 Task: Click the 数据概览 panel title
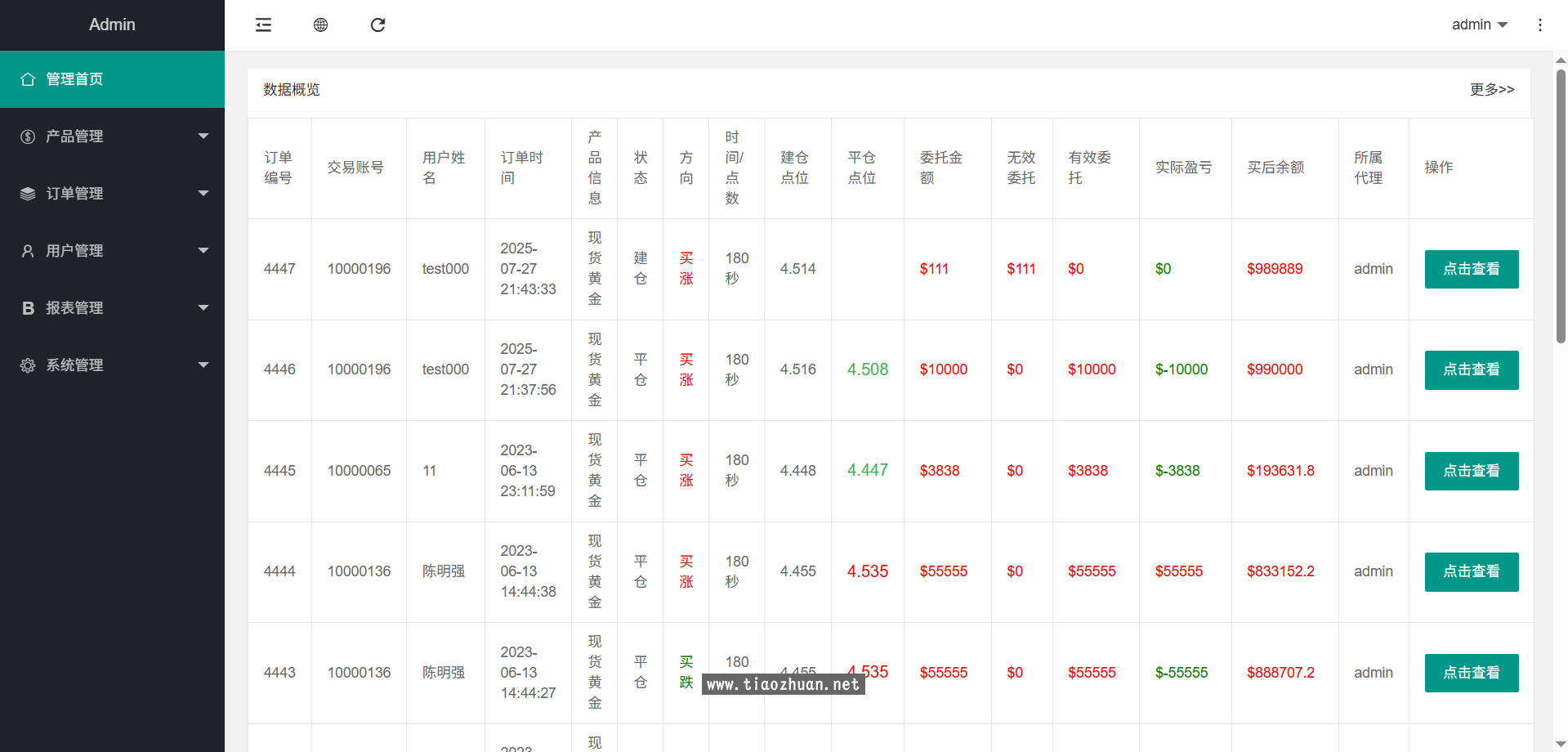292,90
